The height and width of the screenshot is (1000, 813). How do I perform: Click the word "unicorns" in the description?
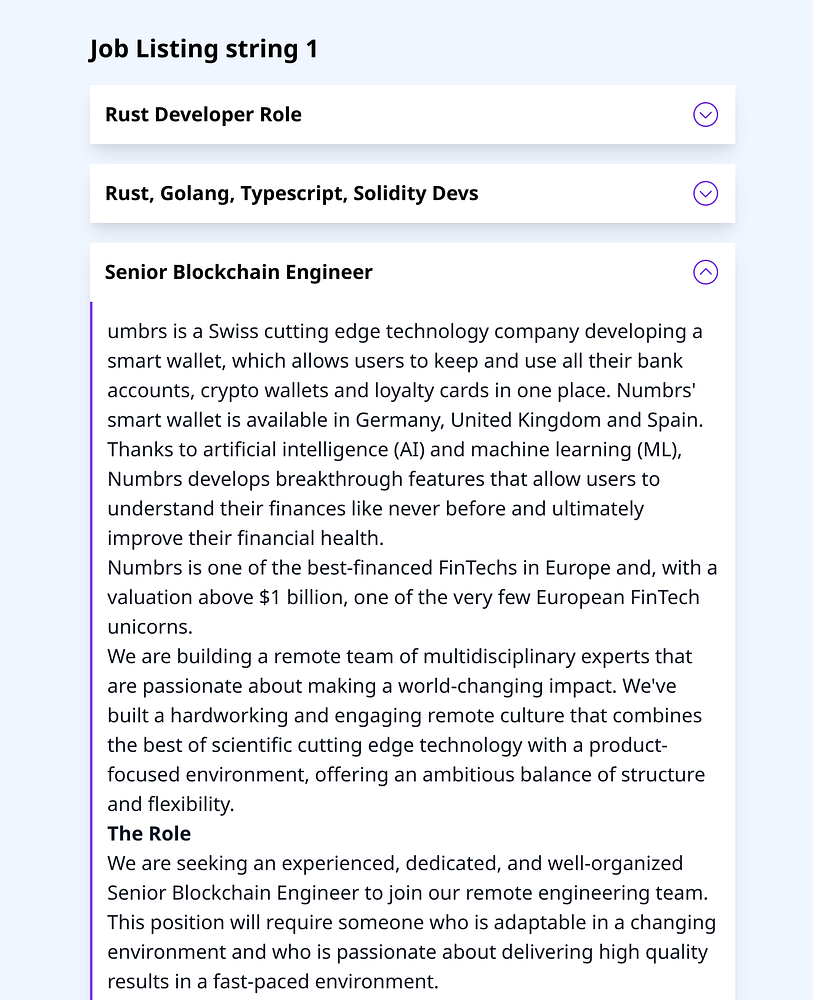coord(149,627)
